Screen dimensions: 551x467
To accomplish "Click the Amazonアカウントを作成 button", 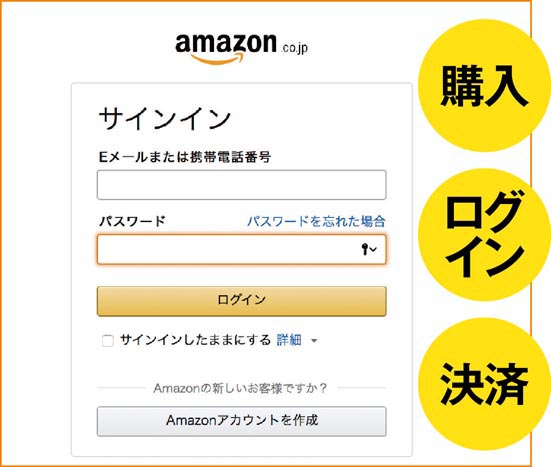I will [x=242, y=421].
